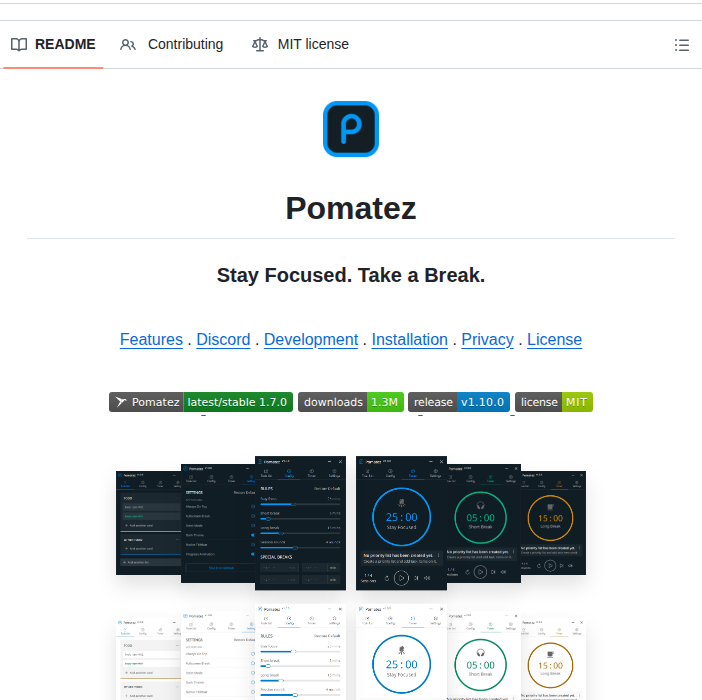Screen dimensions: 702x700
Task: Select the 'Stay Focused. Take a Break.' tagline
Action: [351, 275]
